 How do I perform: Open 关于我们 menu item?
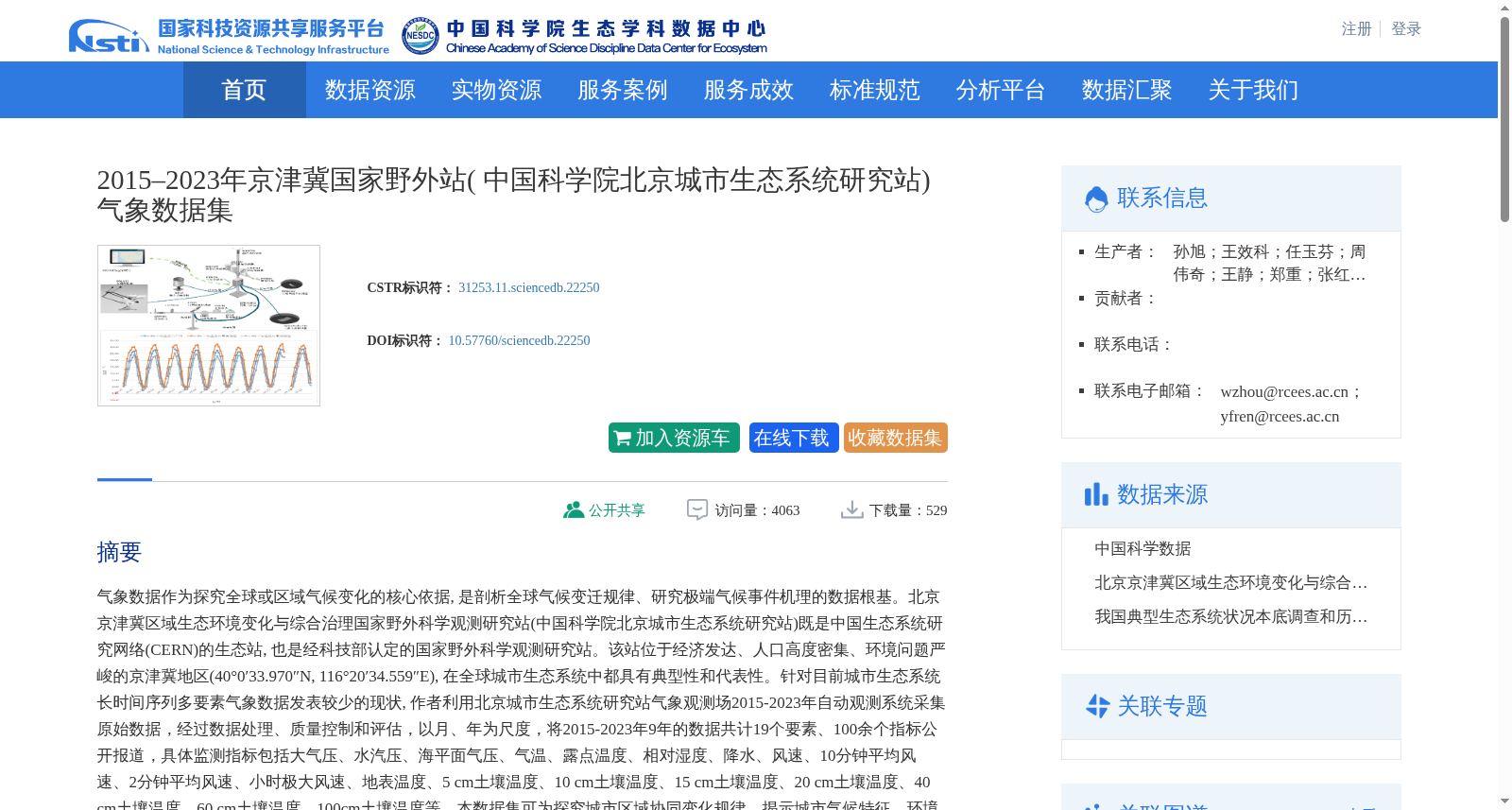(x=1253, y=90)
